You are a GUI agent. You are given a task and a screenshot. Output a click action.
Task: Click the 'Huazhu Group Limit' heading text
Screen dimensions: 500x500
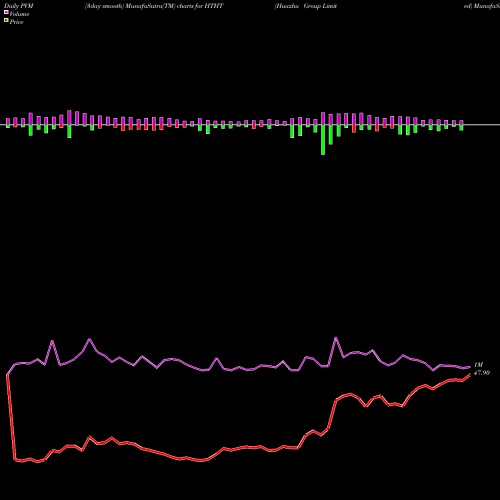point(306,6)
